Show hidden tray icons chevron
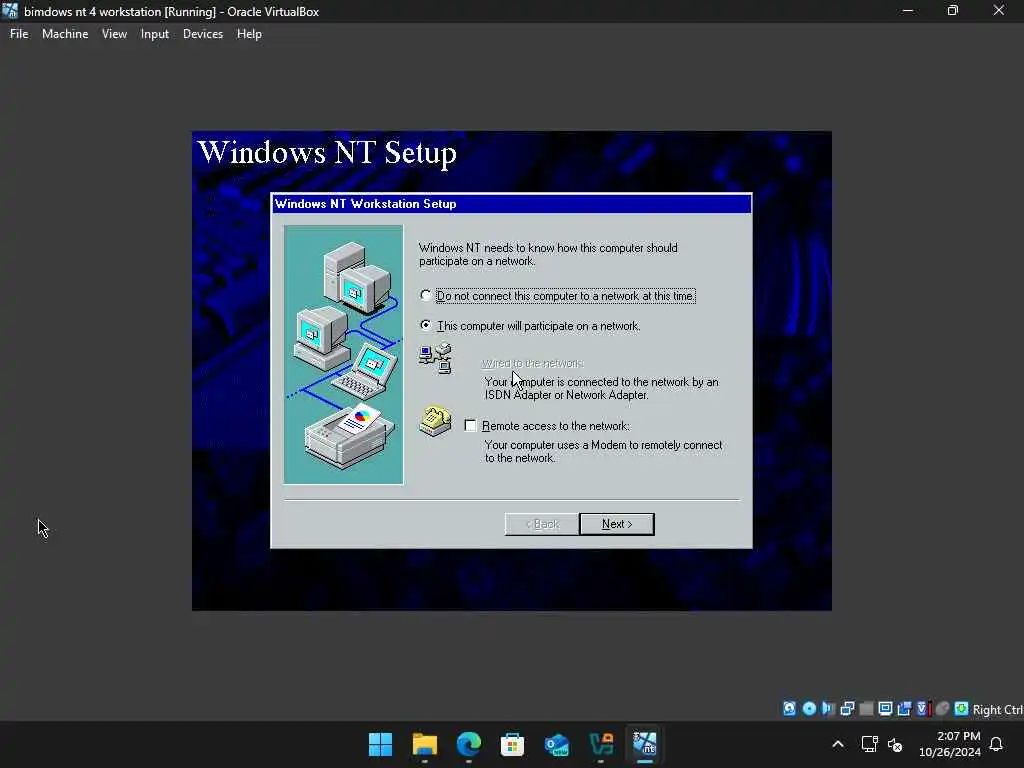This screenshot has width=1024, height=768. tap(838, 744)
